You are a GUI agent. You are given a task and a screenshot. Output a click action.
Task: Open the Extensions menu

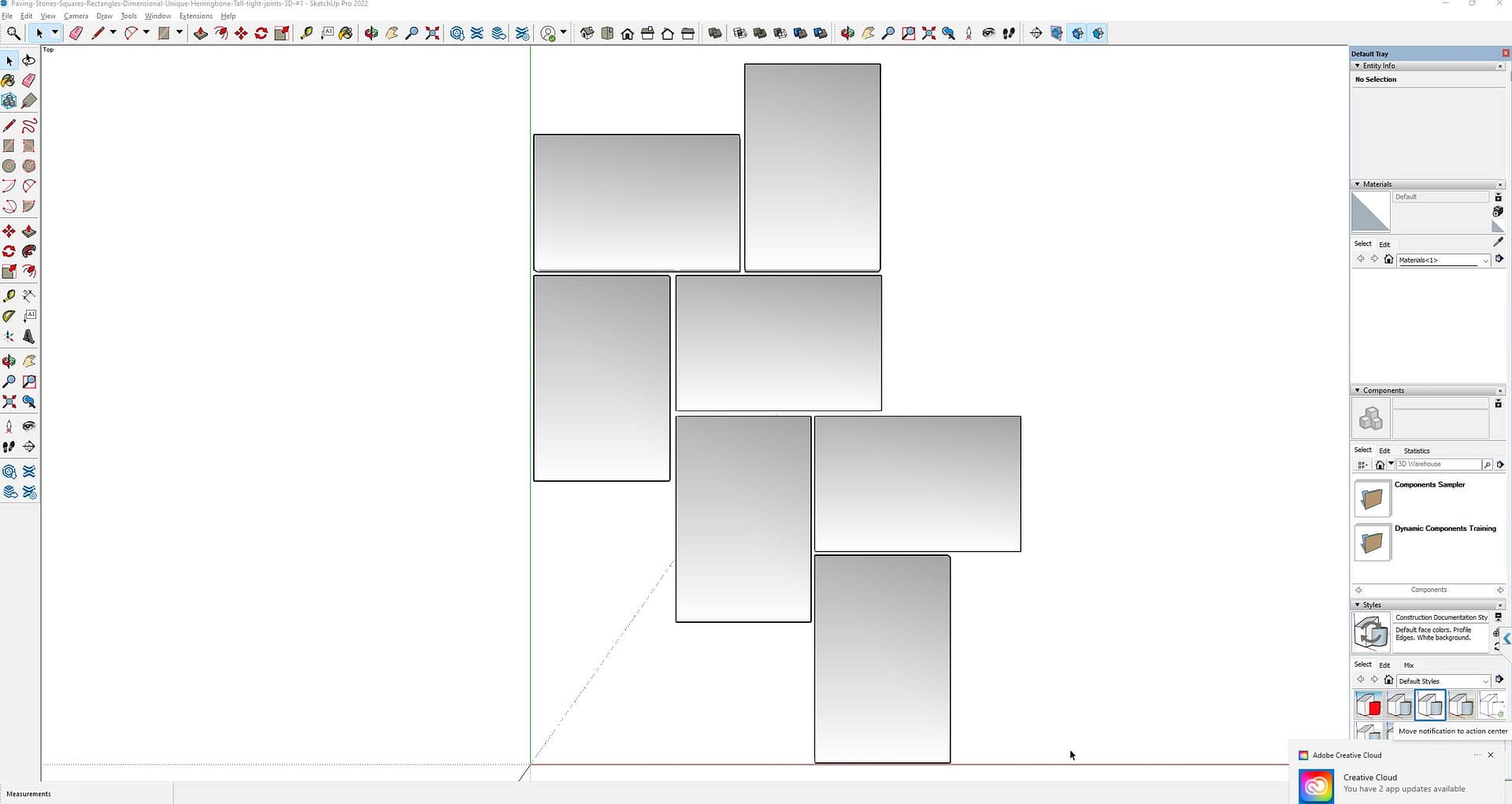[195, 16]
